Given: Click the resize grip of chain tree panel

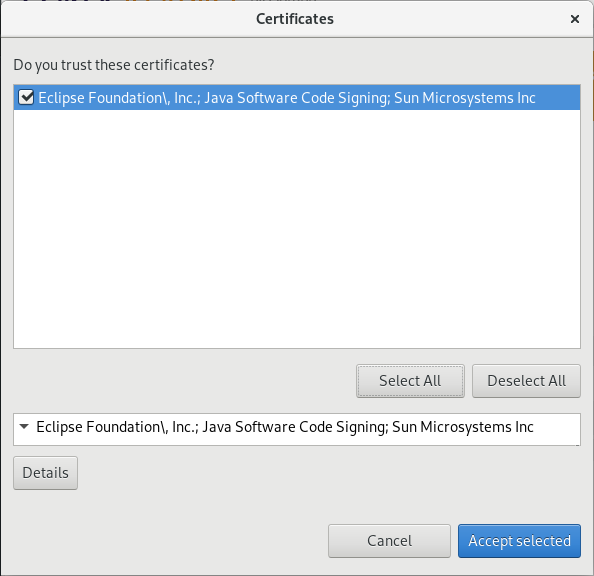Looking at the screenshot, I should click(x=578, y=444).
